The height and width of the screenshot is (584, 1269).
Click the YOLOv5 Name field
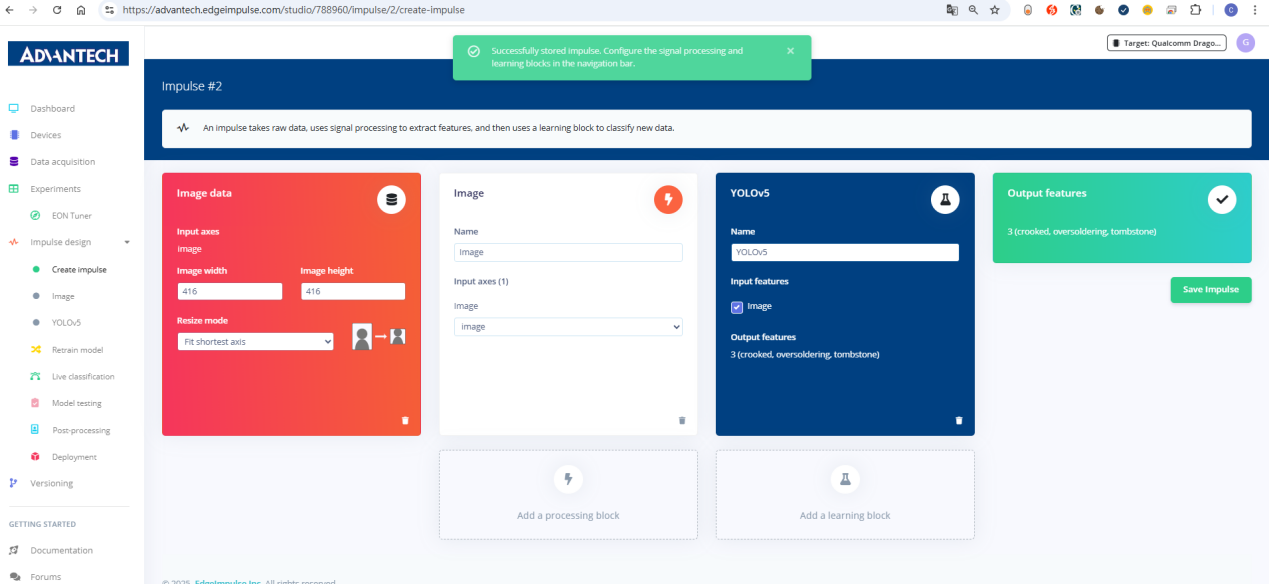point(845,253)
